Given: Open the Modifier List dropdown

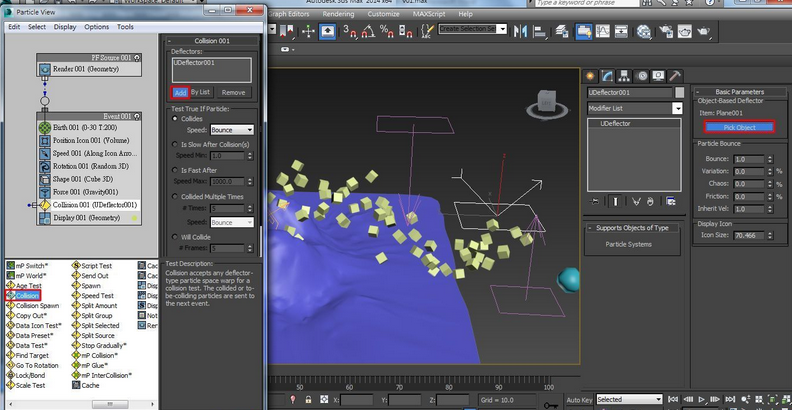Looking at the screenshot, I should point(634,107).
